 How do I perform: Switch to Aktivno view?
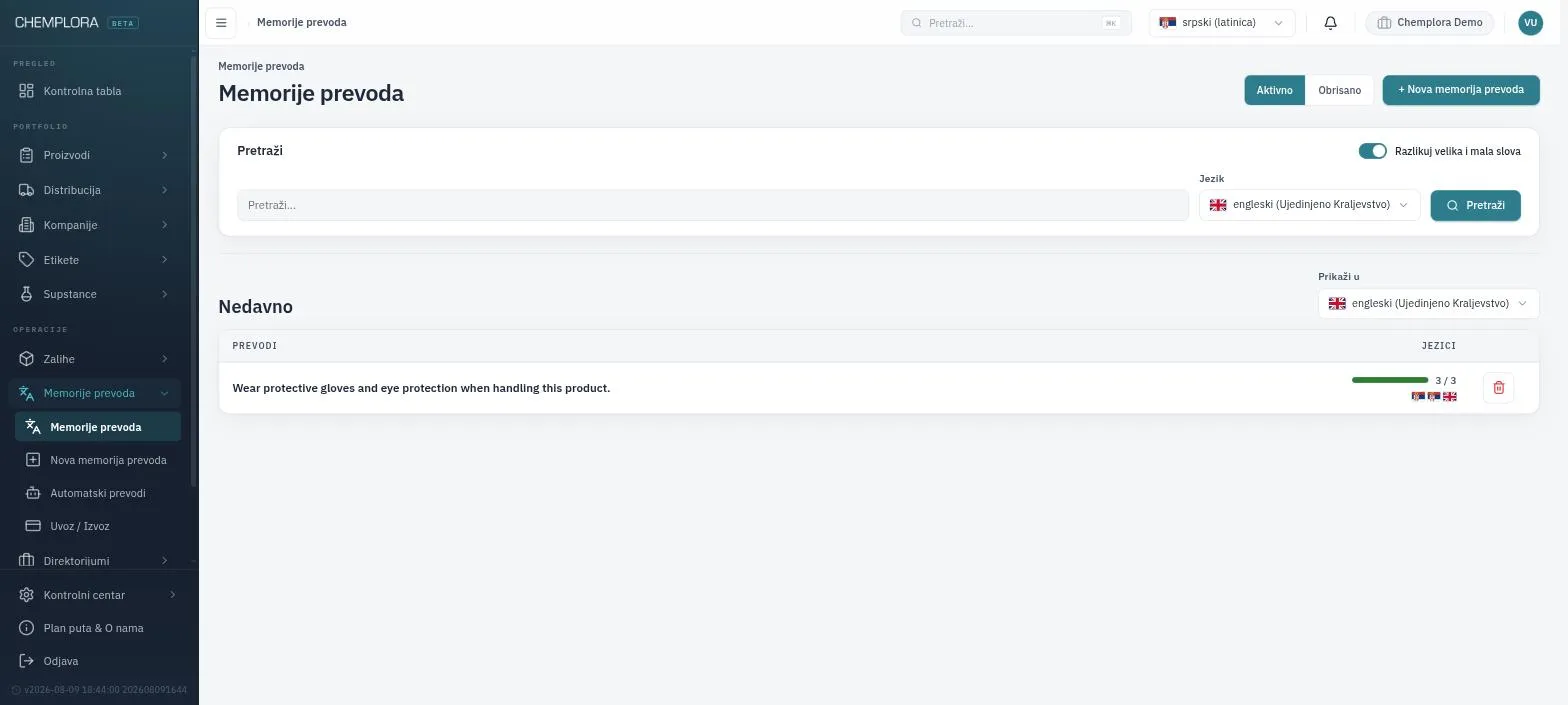click(x=1274, y=90)
